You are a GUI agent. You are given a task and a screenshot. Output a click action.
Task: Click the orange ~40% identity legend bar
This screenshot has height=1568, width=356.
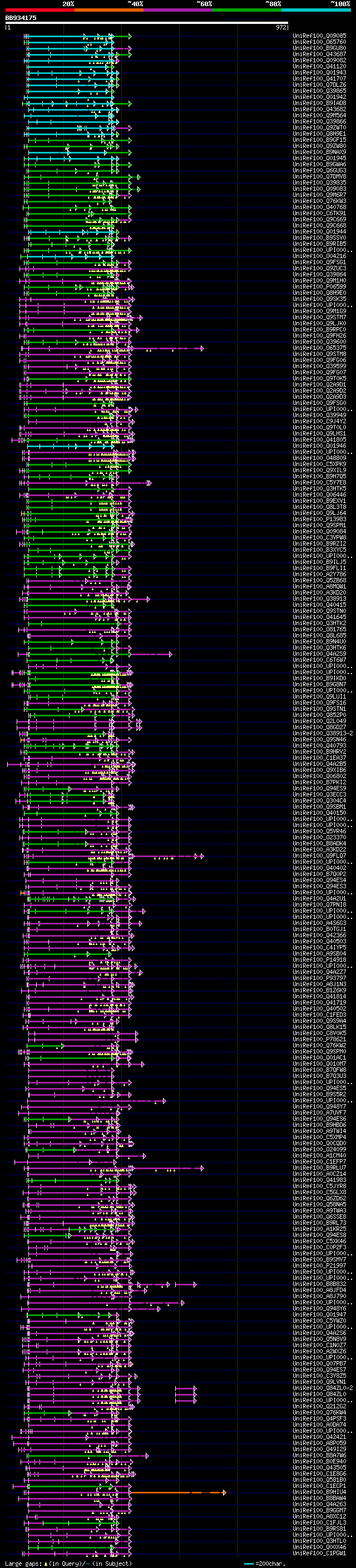pos(109,10)
